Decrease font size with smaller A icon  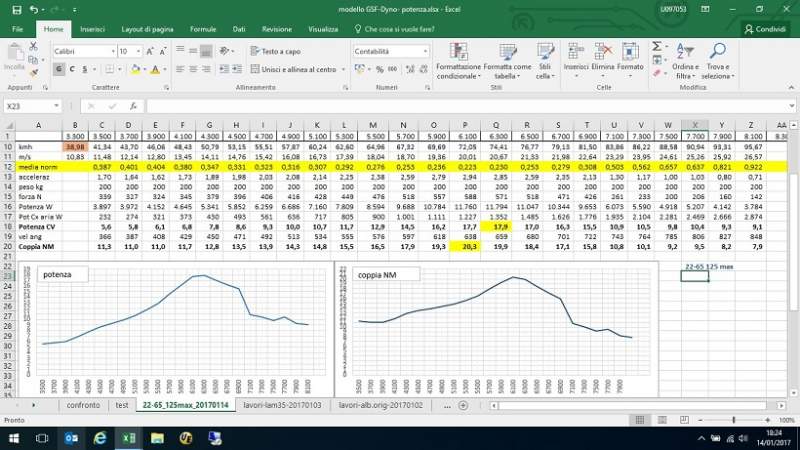pyautogui.click(x=163, y=52)
